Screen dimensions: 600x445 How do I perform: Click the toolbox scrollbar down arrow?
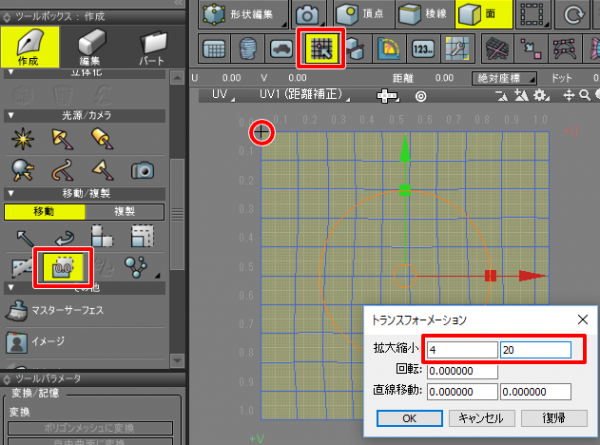tap(177, 360)
